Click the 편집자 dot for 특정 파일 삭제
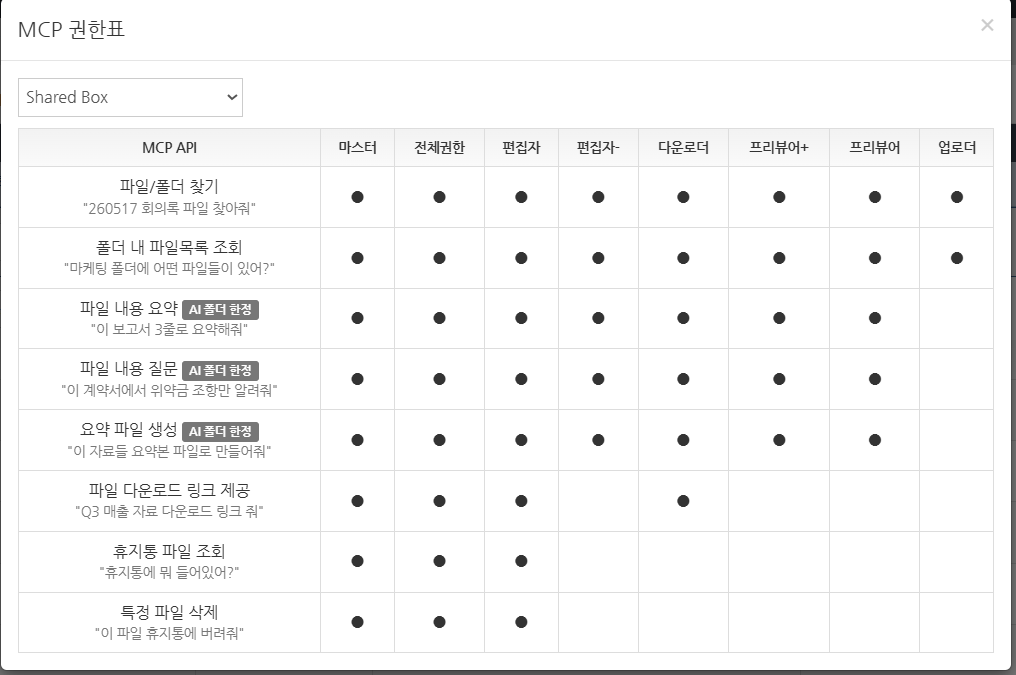The width and height of the screenshot is (1016, 675). tap(521, 622)
